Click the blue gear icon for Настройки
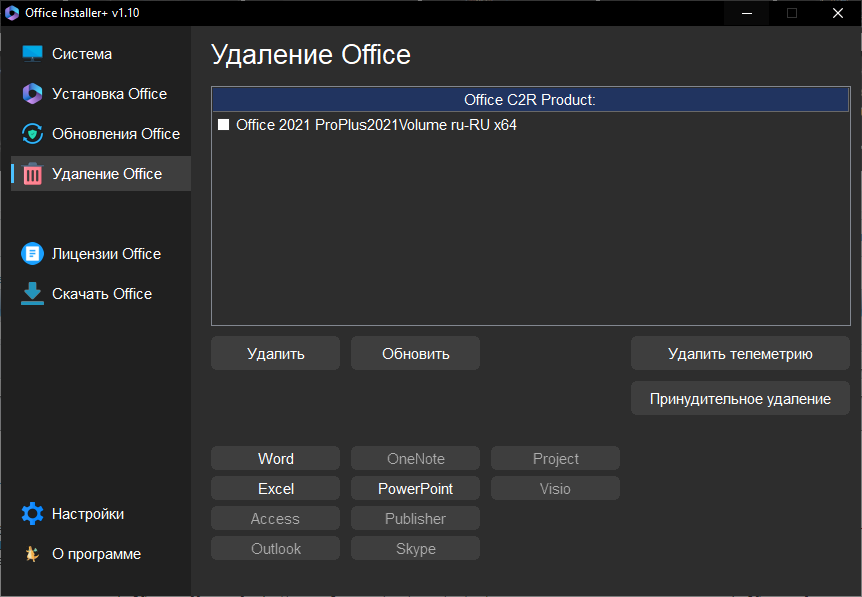This screenshot has width=862, height=597. click(33, 514)
